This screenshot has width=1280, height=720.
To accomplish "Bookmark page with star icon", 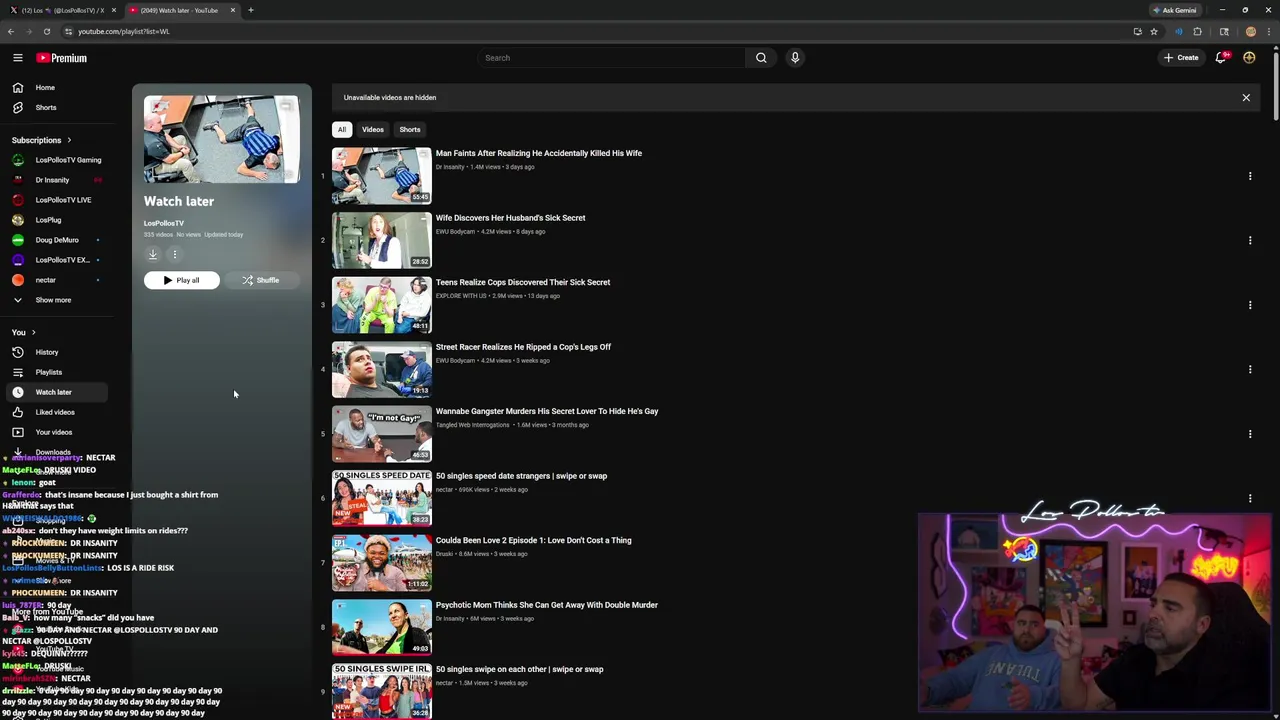I will point(1153,31).
